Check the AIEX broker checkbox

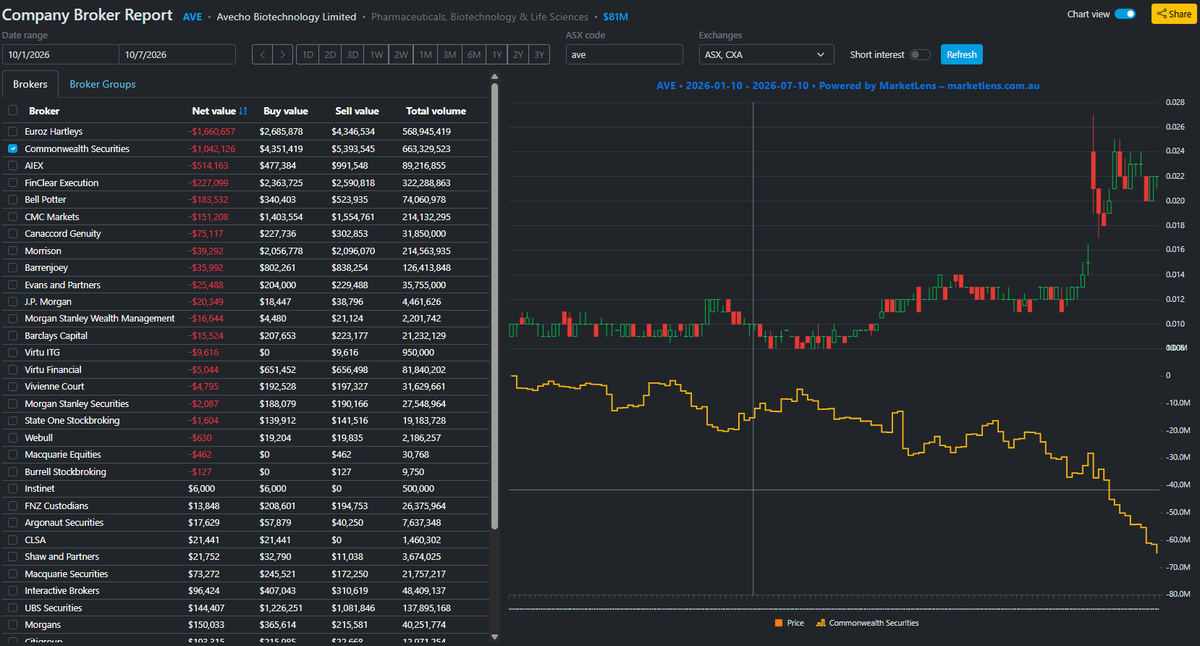click(x=12, y=165)
